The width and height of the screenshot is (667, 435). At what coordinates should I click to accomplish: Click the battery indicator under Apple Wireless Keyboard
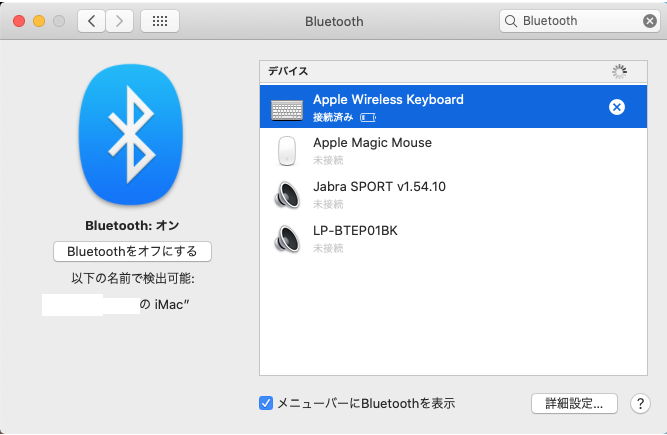[368, 117]
